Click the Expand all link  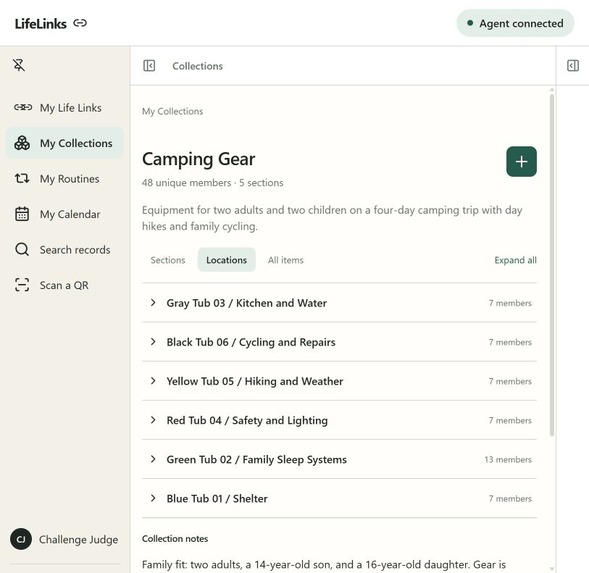[515, 260]
